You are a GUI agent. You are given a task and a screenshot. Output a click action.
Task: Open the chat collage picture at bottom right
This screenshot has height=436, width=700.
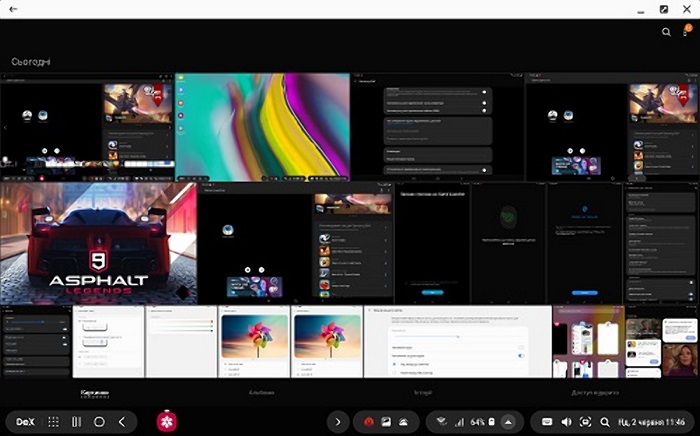pos(662,341)
